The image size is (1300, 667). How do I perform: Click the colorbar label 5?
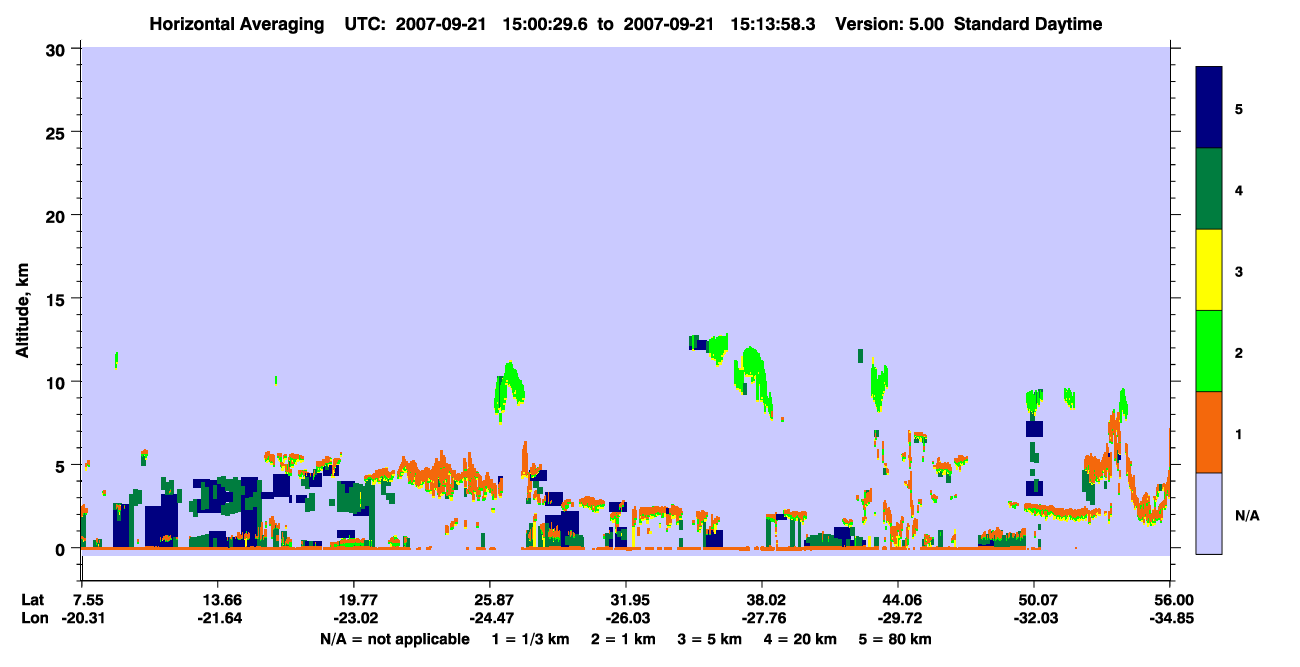1238,108
